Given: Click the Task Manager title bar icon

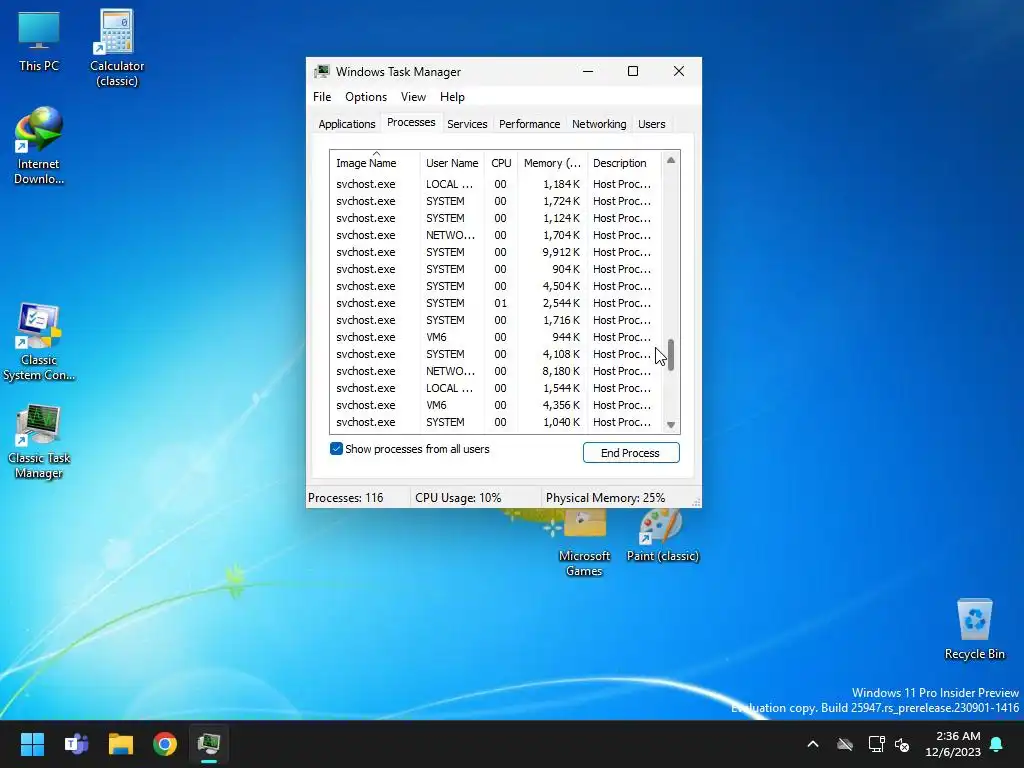Looking at the screenshot, I should click(321, 72).
